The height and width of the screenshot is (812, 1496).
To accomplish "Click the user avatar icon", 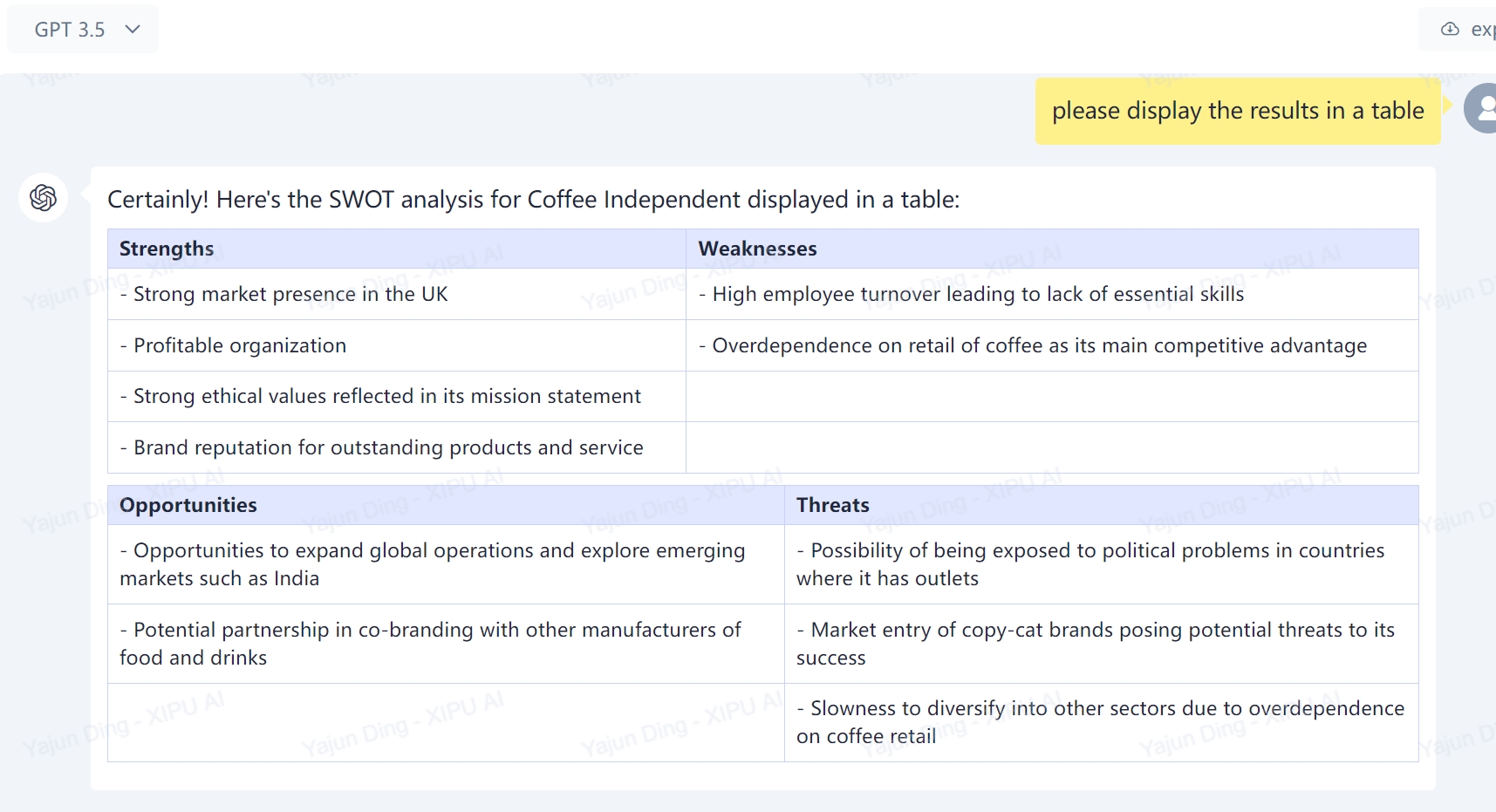I will coord(1482,109).
